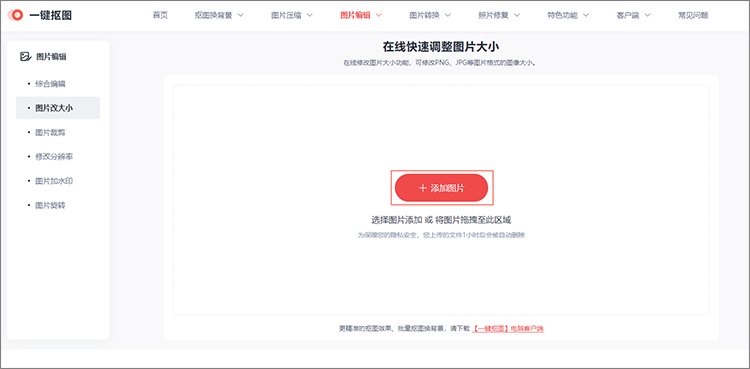The width and height of the screenshot is (750, 369).
Task: Open the 【一键抠图】电脑客户端 download link
Action: [508, 329]
